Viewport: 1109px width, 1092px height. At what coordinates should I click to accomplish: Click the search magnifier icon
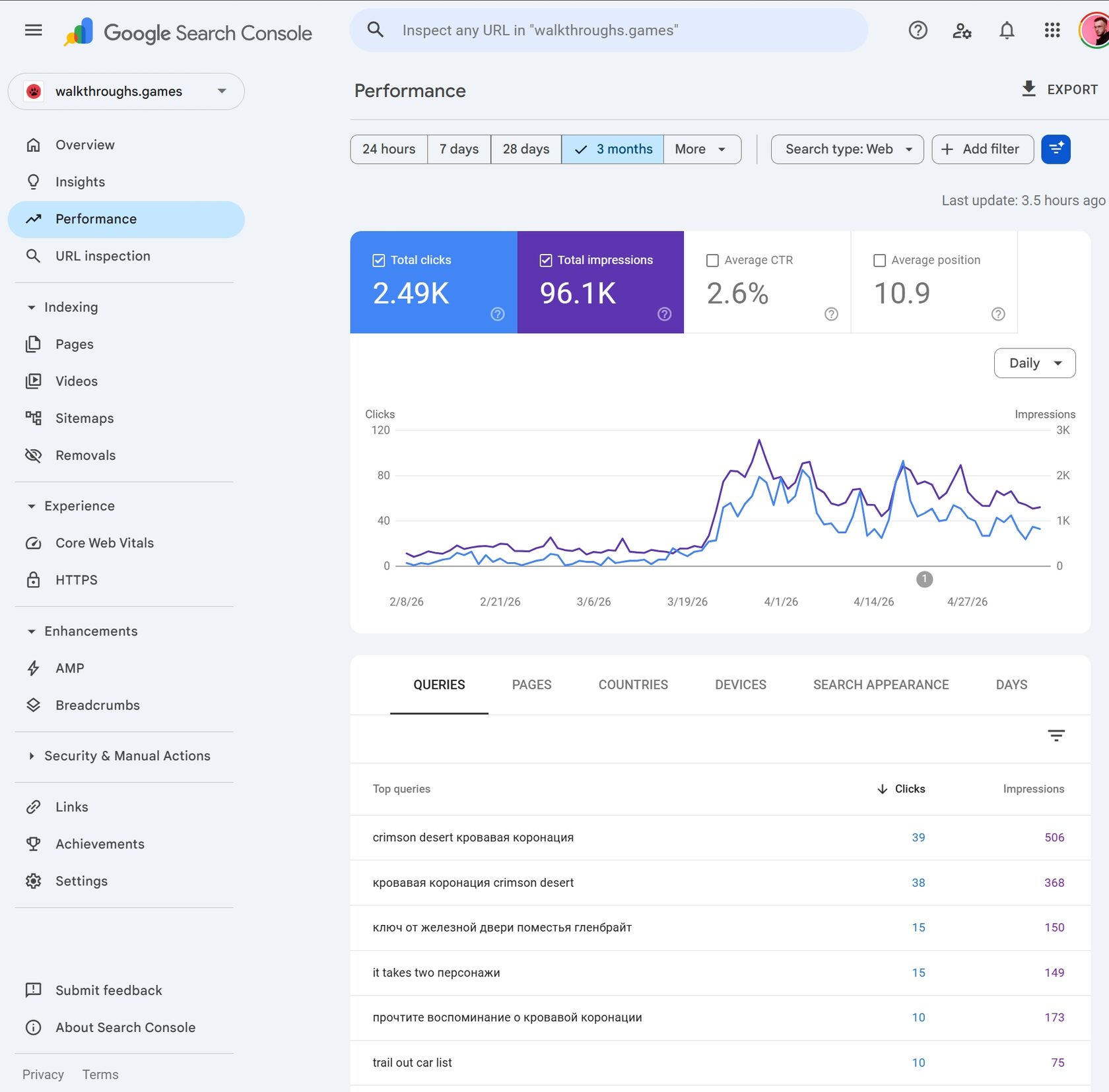(x=376, y=30)
